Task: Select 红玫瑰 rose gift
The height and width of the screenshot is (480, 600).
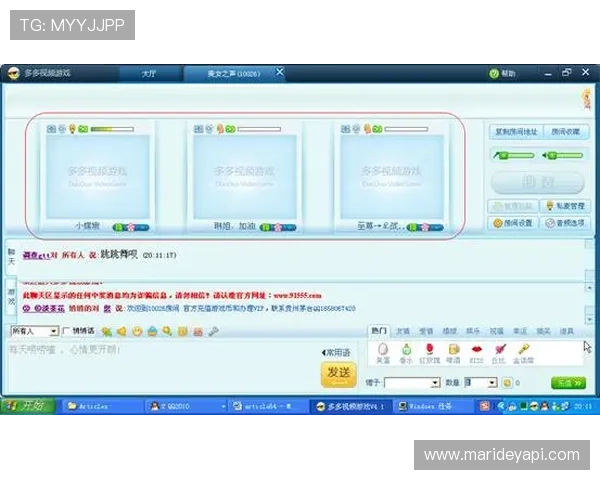Action: coord(429,353)
